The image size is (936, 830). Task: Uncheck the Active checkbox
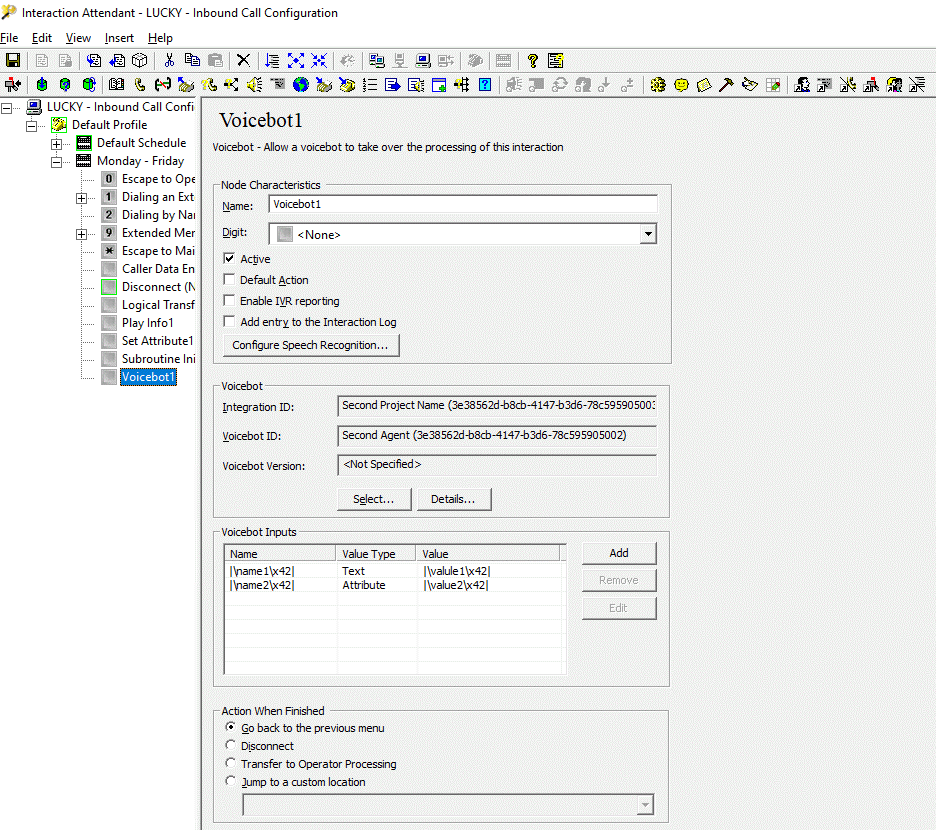point(229,259)
